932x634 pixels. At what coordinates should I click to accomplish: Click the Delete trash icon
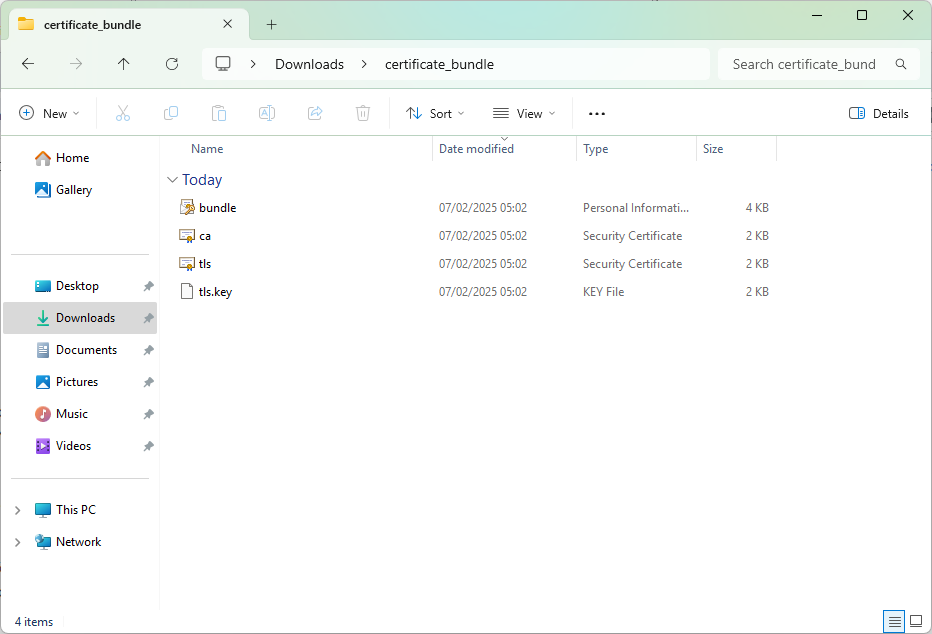[x=363, y=114]
